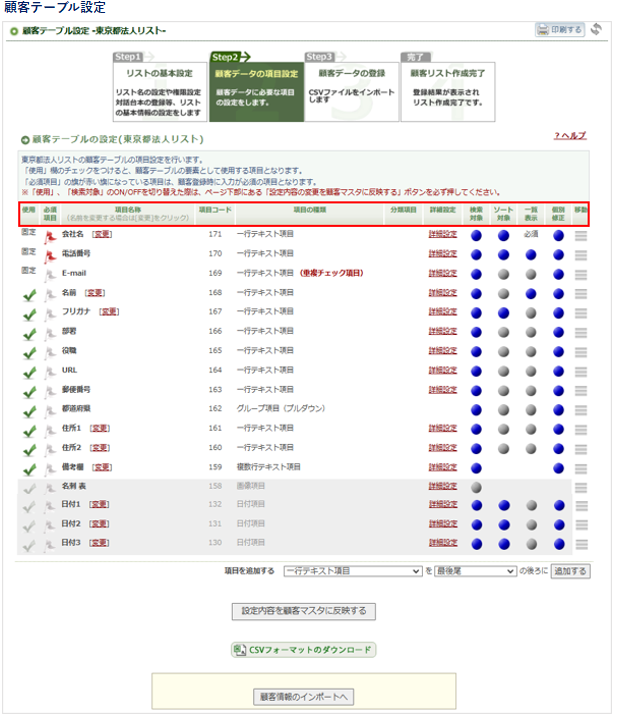The image size is (618, 717).
Task: Open 詳細設定 link for 会社名
Action: 443,234
